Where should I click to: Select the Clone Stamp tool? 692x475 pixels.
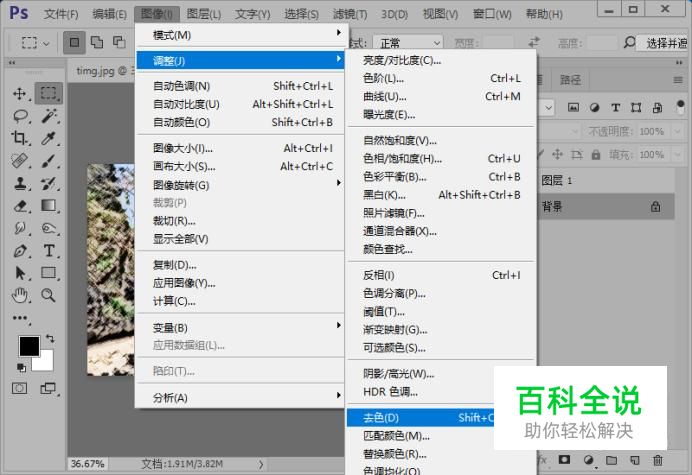[20, 183]
